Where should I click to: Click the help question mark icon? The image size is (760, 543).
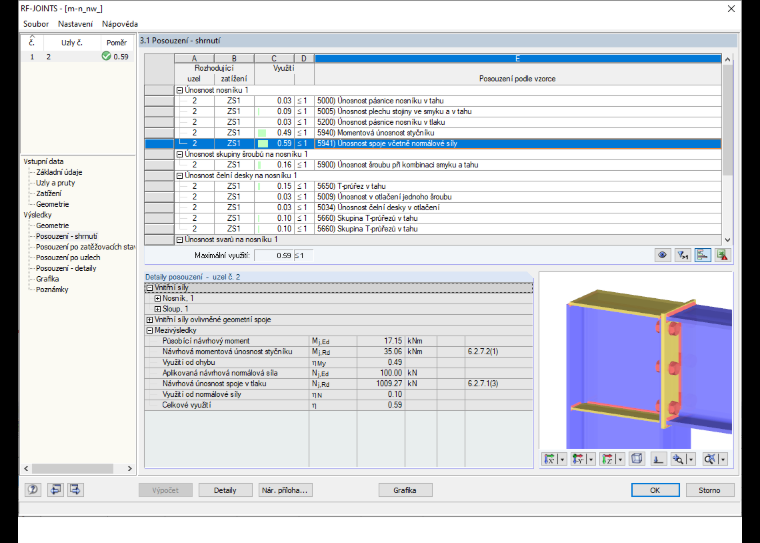pos(32,489)
